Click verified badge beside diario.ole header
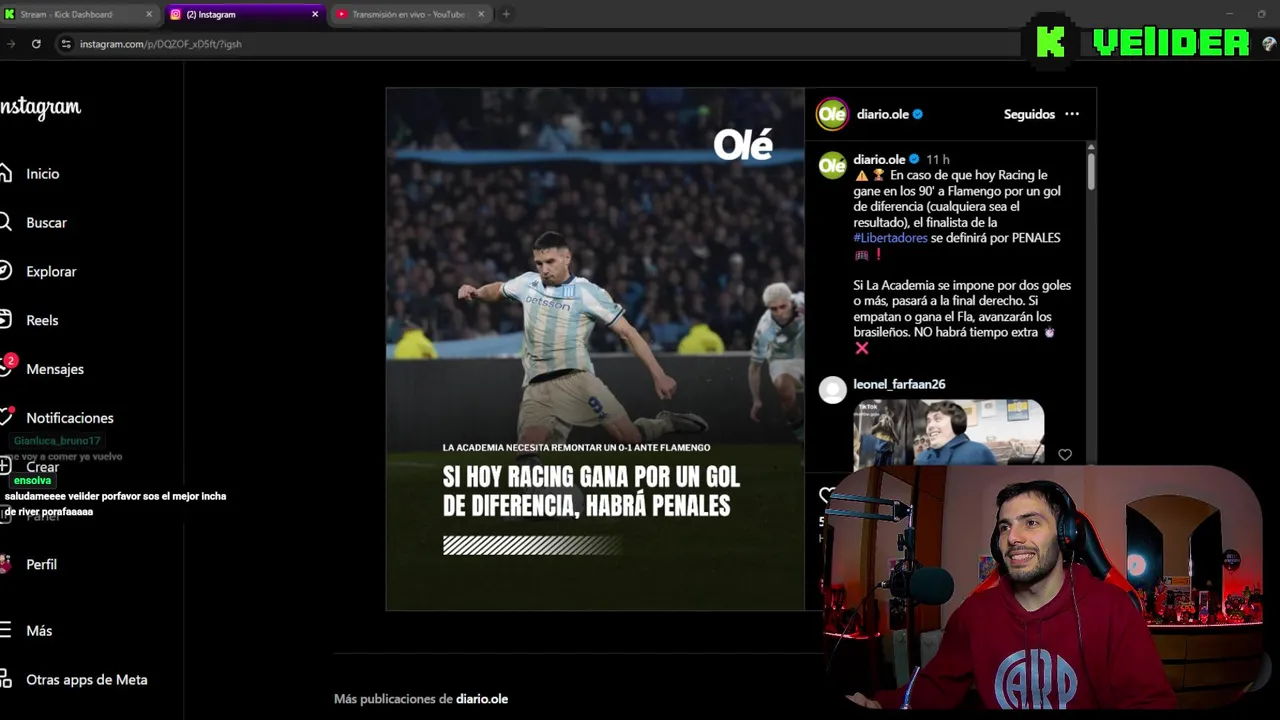The height and width of the screenshot is (720, 1280). tap(918, 114)
